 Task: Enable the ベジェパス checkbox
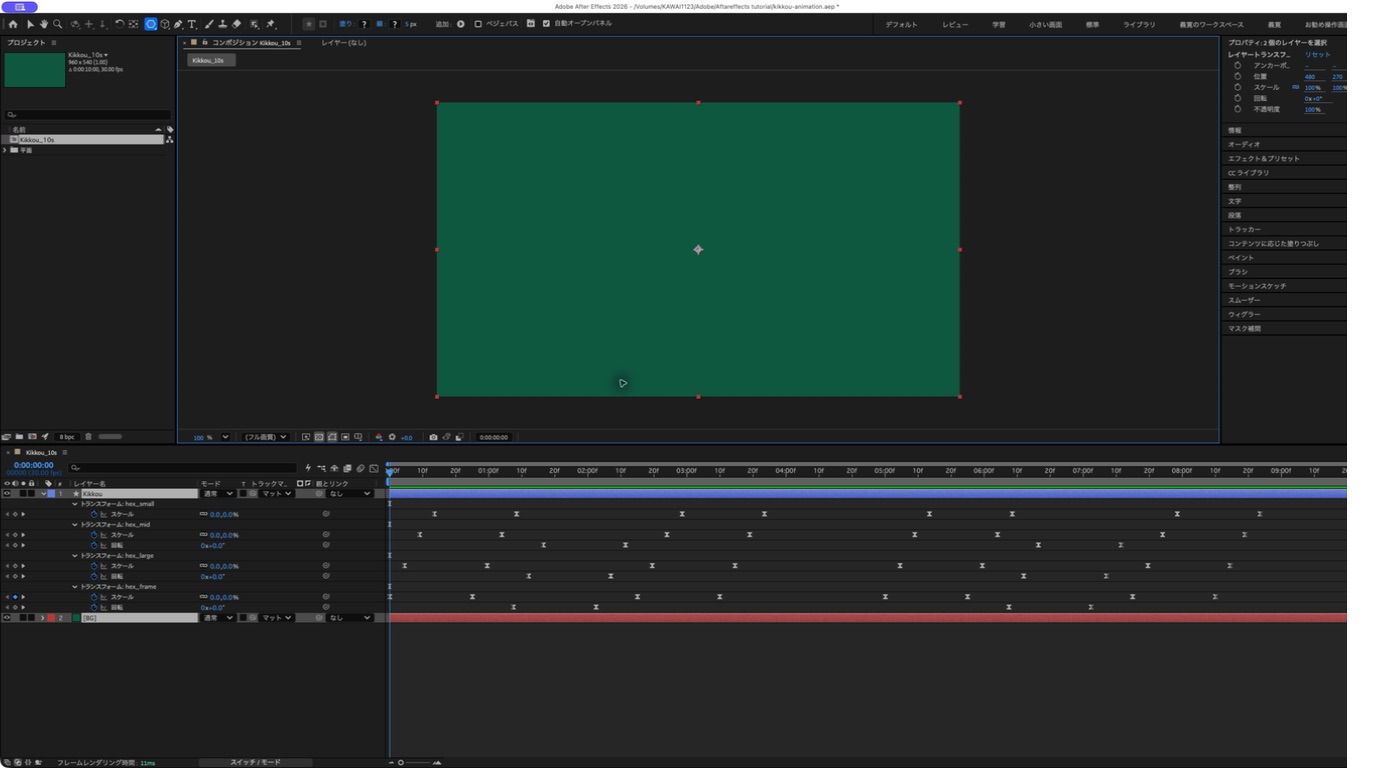click(478, 24)
